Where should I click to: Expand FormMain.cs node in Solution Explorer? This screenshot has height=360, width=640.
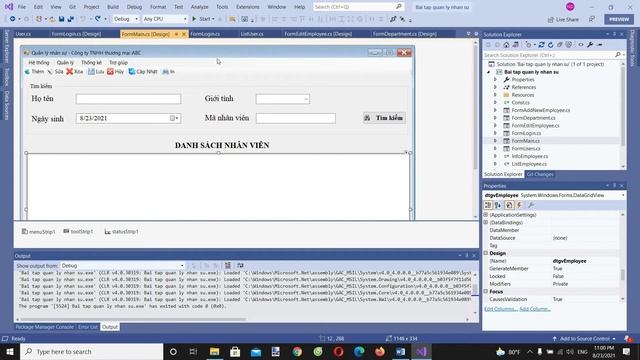(496, 140)
